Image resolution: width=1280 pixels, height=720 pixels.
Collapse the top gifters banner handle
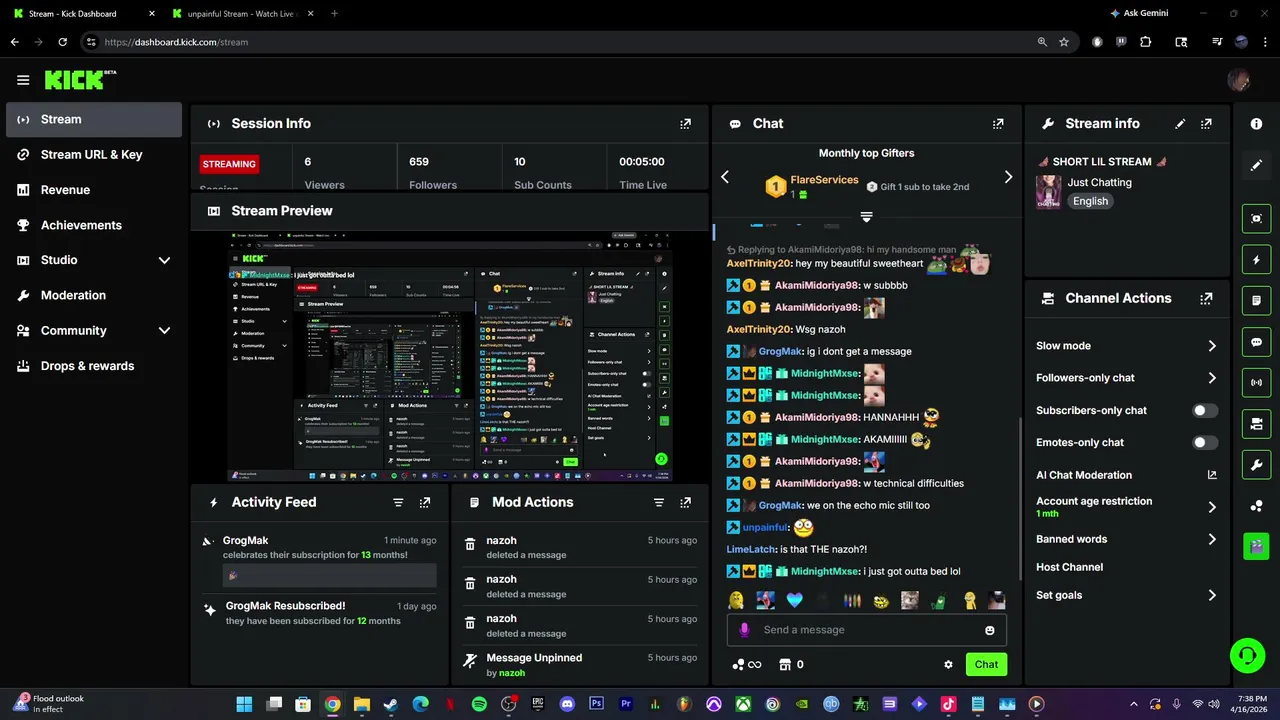[867, 217]
